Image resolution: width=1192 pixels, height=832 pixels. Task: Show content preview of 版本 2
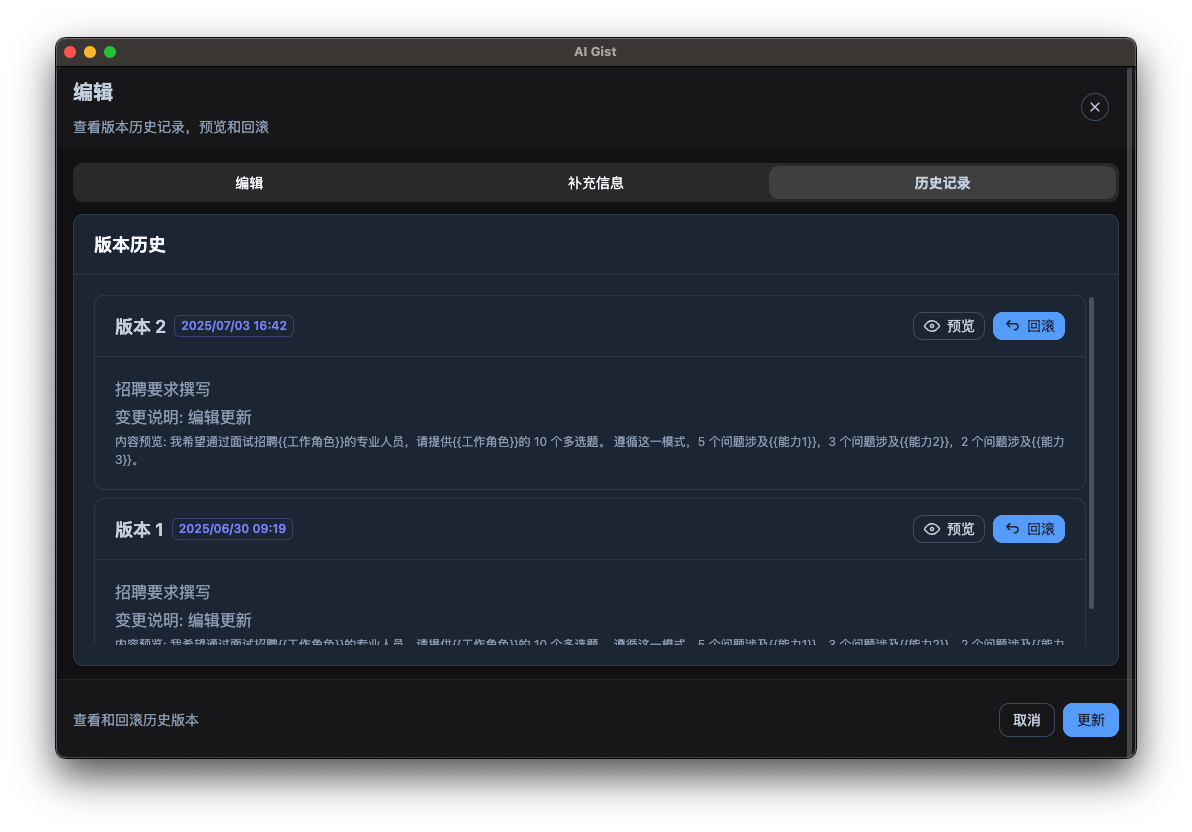[x=948, y=325]
